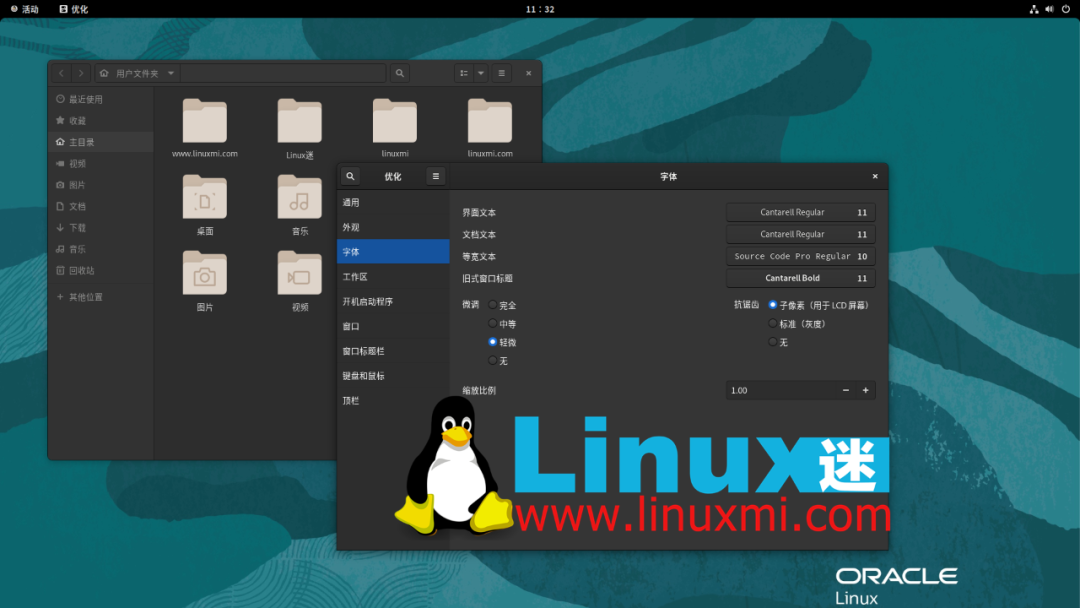Click volume icon in top bar
The height and width of the screenshot is (608, 1080).
coord(1049,9)
